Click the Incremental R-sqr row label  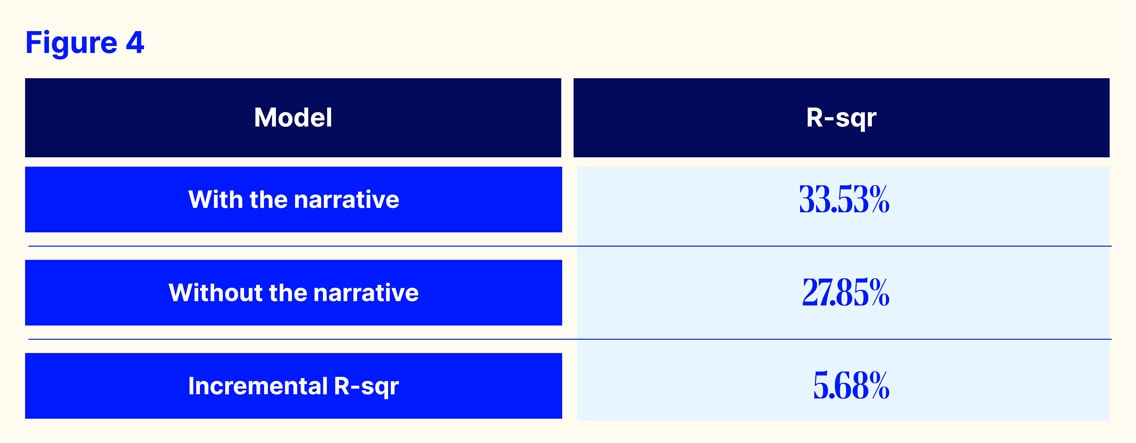[293, 386]
